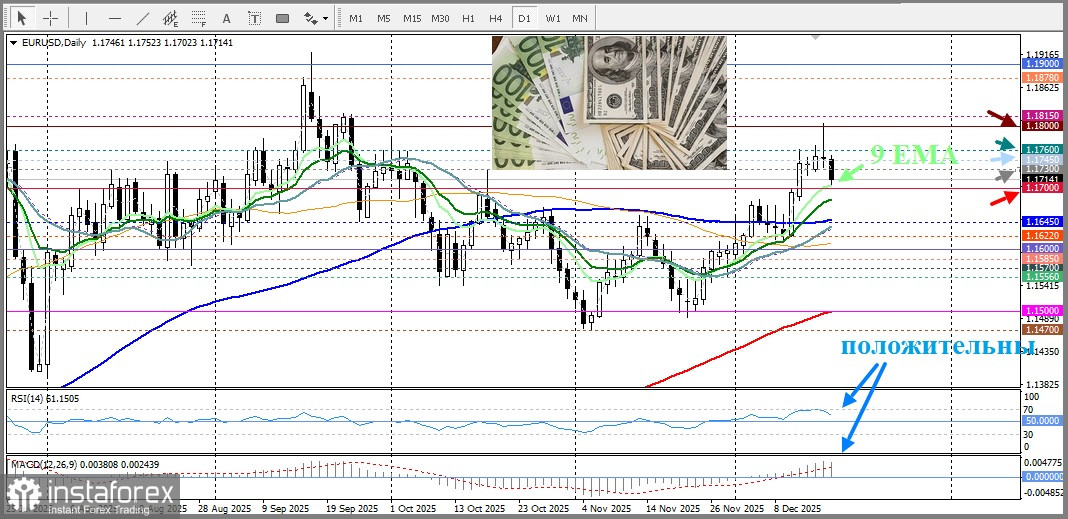Image resolution: width=1068 pixels, height=519 pixels.
Task: Toggle the W1 weekly timeframe
Action: click(x=552, y=18)
